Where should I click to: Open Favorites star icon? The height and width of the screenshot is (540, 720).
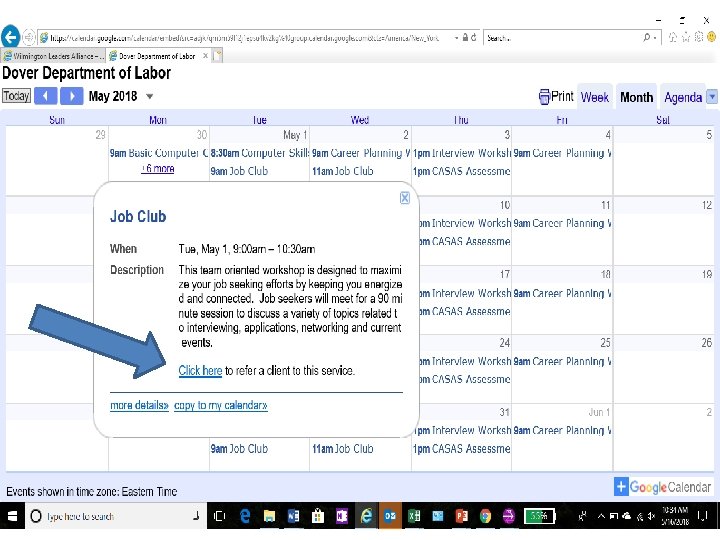click(686, 37)
